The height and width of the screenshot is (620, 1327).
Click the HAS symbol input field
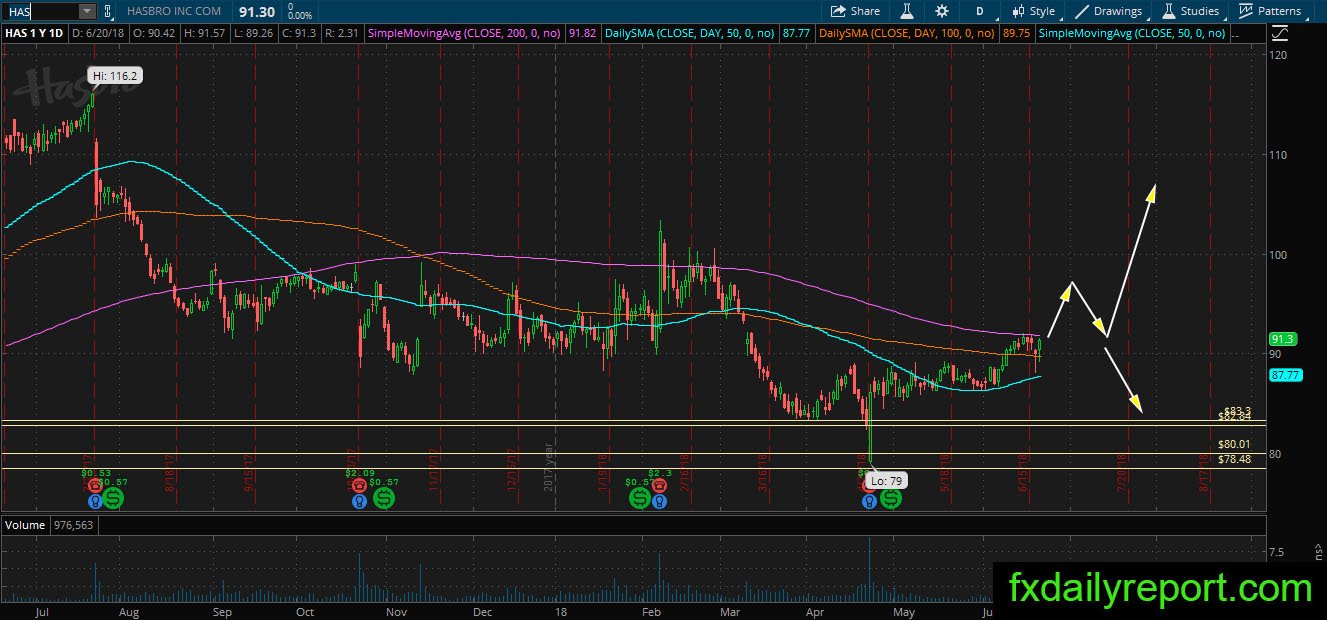pos(39,11)
